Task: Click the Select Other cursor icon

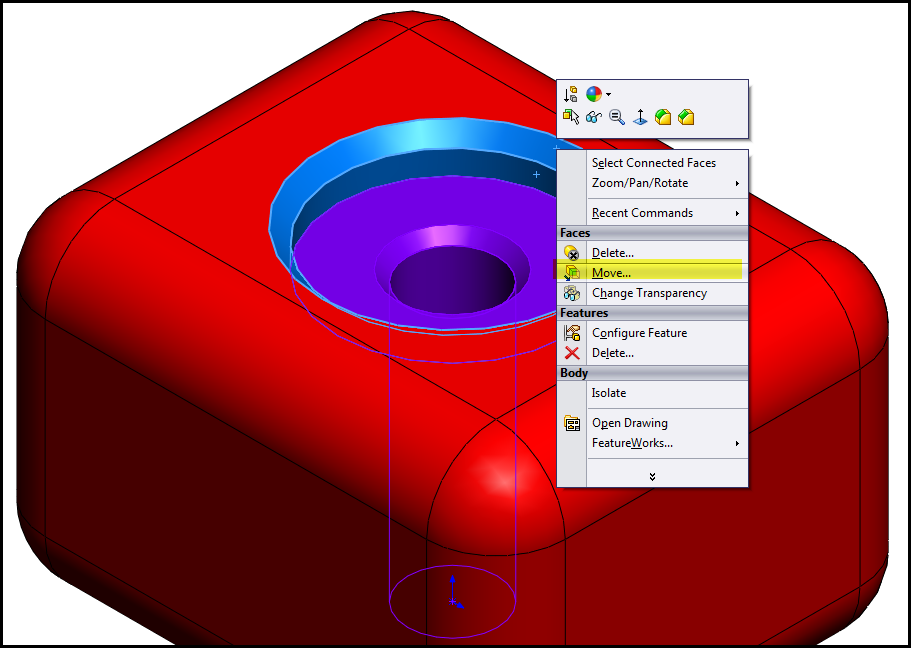Action: pos(571,117)
